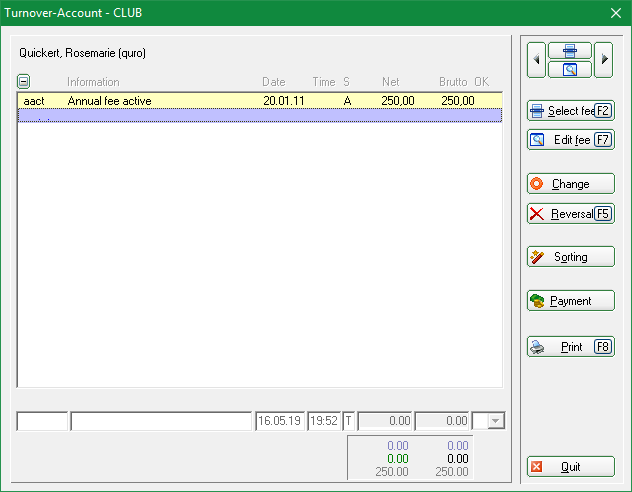Click member name 'Quickert, Rosemarie (quro)'
The width and height of the screenshot is (632, 492).
[x=83, y=53]
